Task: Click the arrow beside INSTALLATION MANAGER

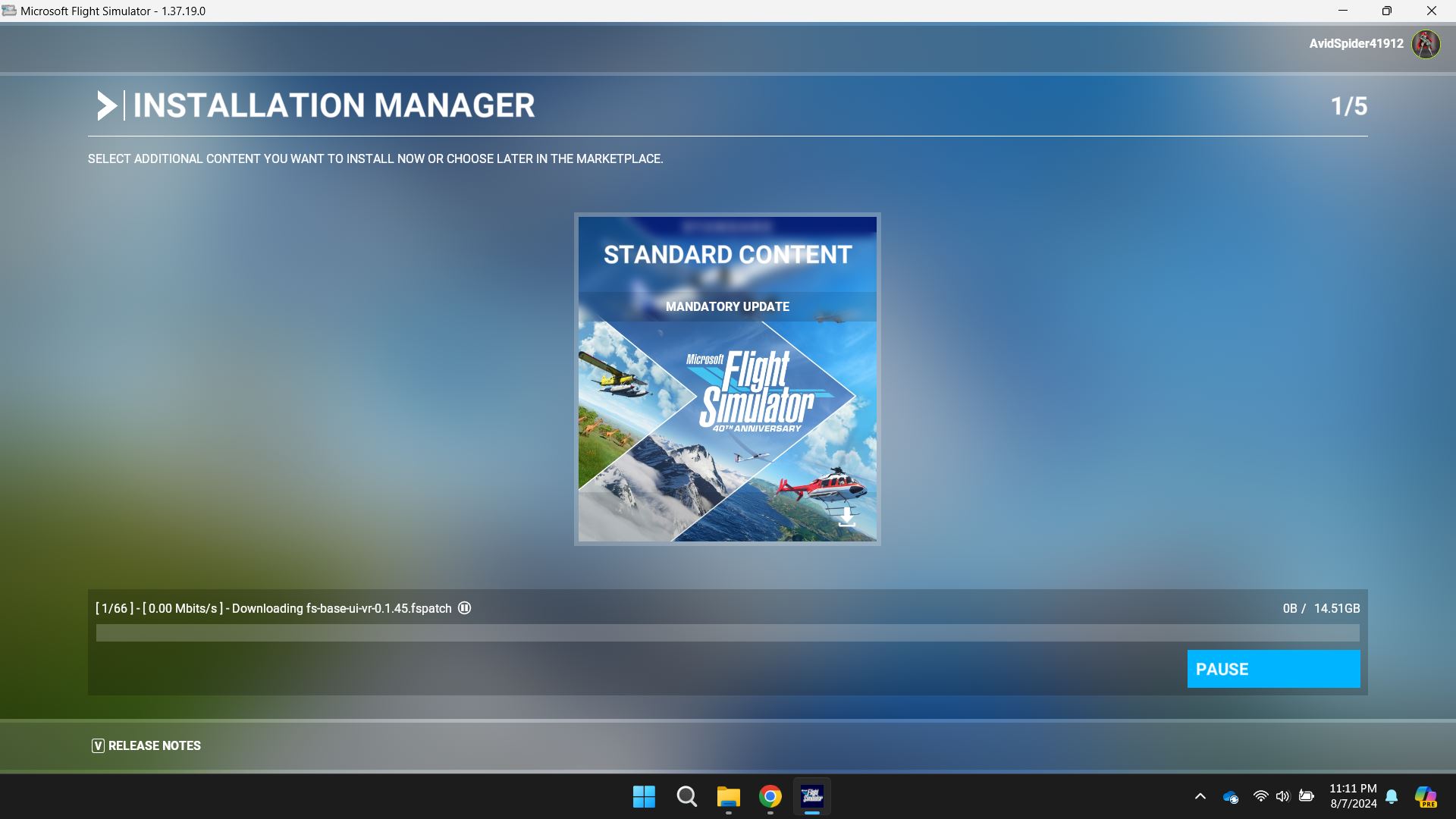Action: click(108, 105)
